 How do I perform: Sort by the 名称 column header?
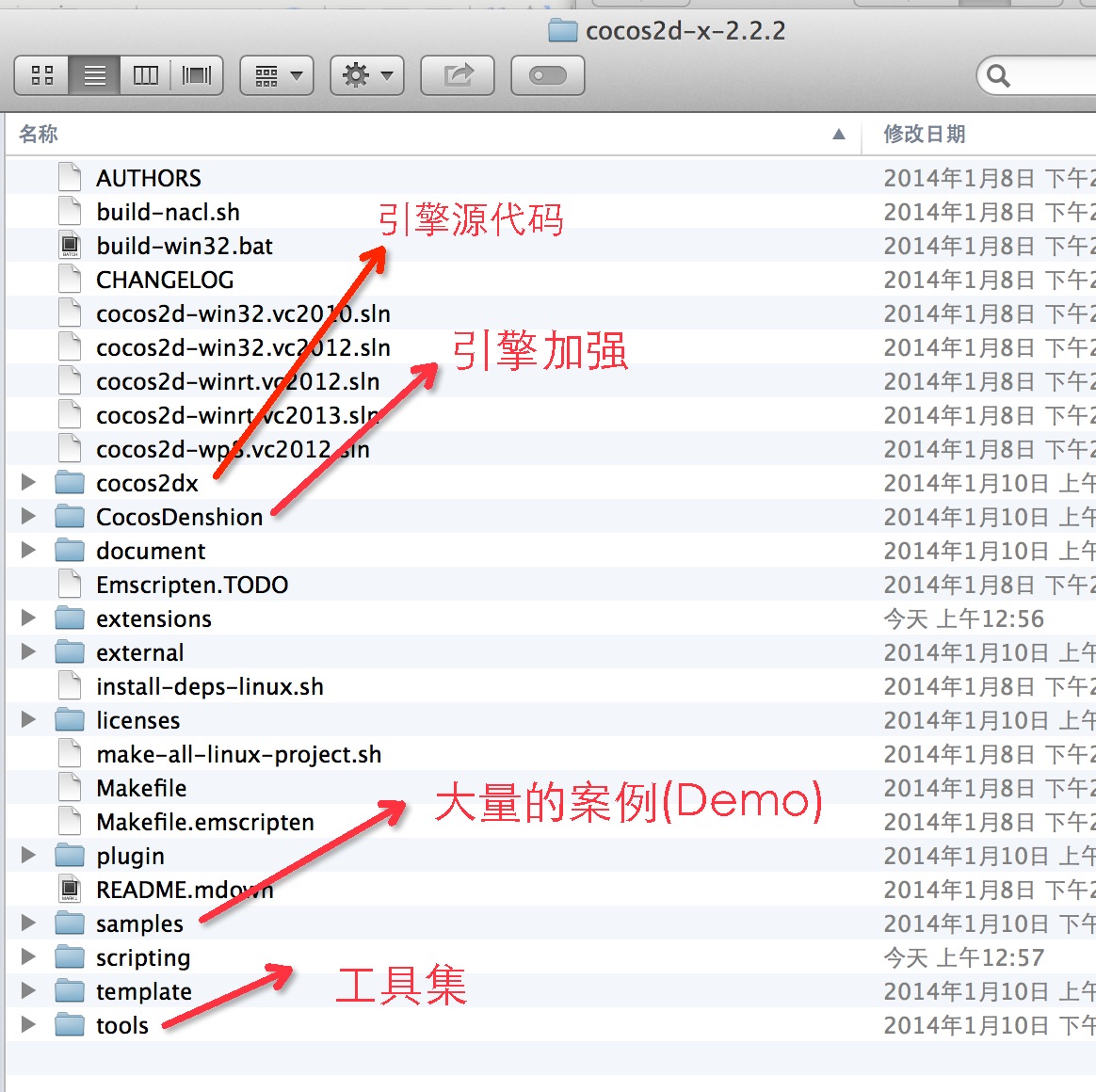tap(39, 134)
